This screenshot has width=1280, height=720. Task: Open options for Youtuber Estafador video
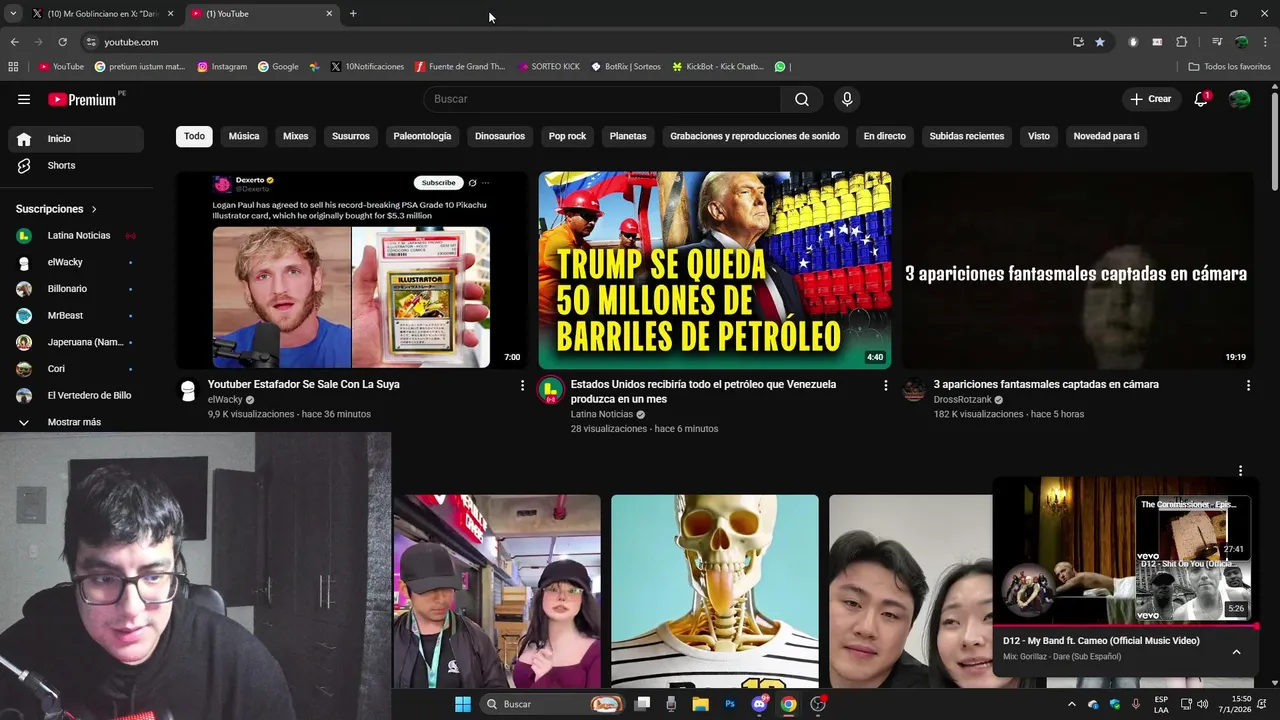522,385
